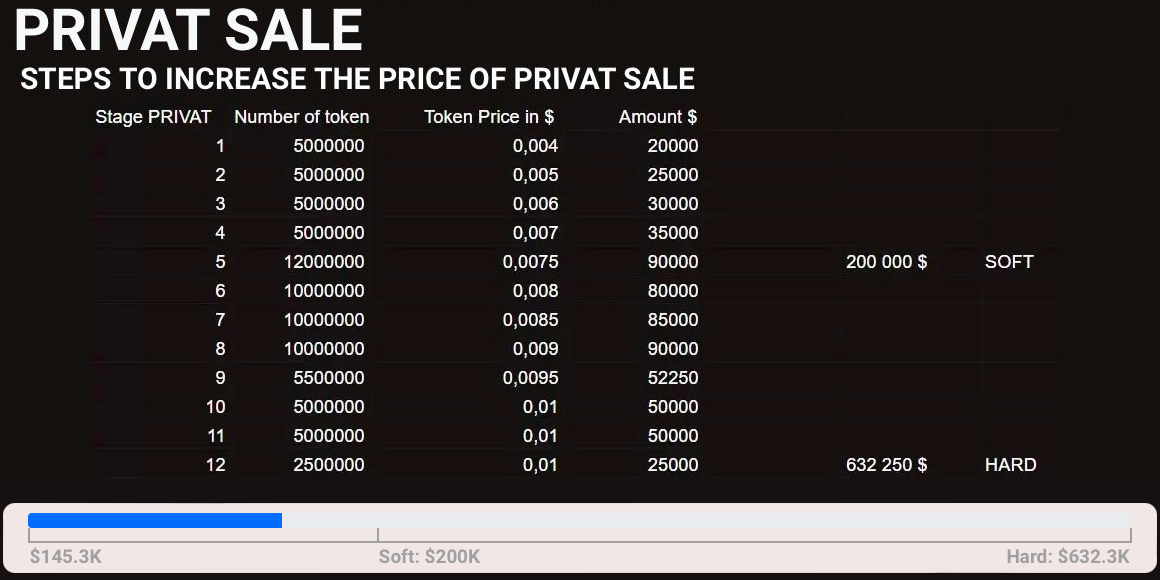Click the 0,0095 token price cell

(x=530, y=378)
